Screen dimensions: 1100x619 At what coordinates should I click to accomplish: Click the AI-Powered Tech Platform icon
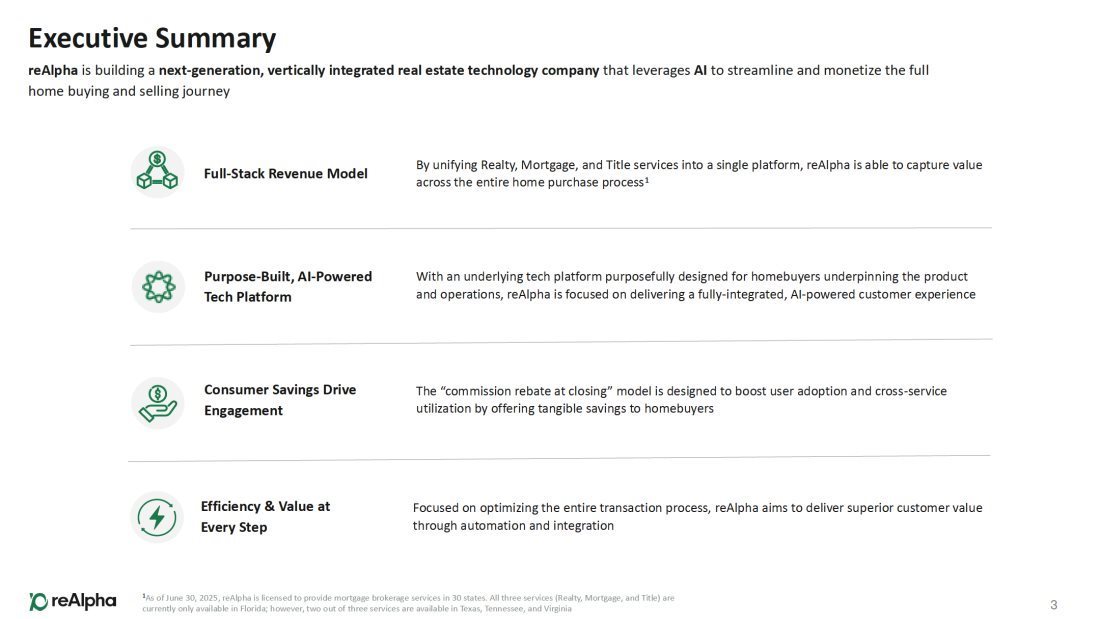click(158, 287)
